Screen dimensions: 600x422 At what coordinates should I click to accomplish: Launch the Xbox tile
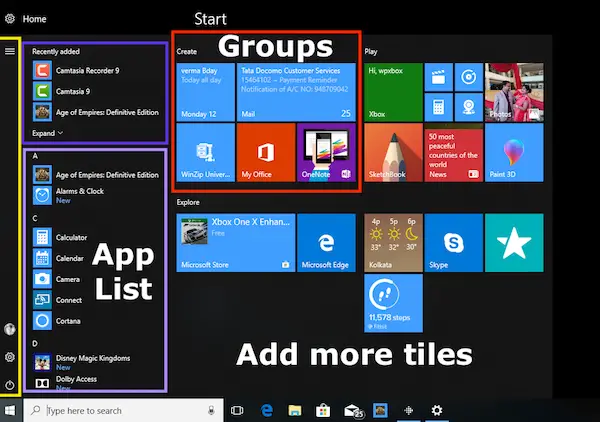click(x=392, y=91)
